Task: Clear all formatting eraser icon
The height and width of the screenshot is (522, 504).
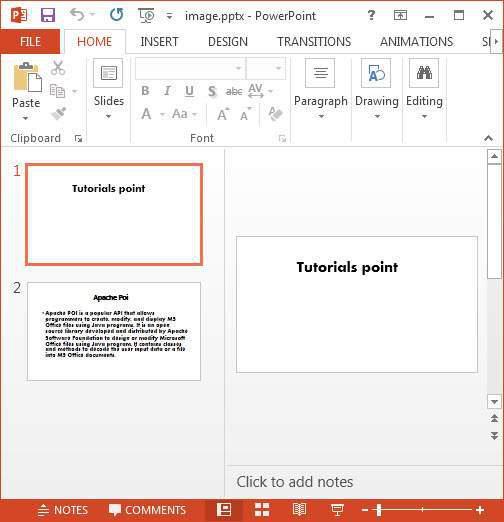Action: [275, 114]
